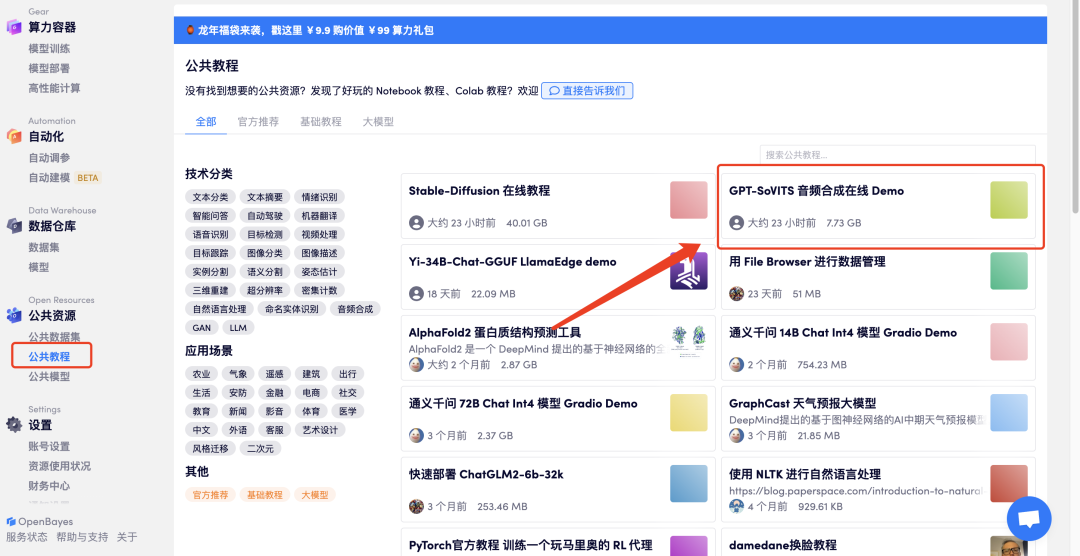Click the 公共资源 Open Resources icon
This screenshot has width=1080, height=556.
click(14, 316)
